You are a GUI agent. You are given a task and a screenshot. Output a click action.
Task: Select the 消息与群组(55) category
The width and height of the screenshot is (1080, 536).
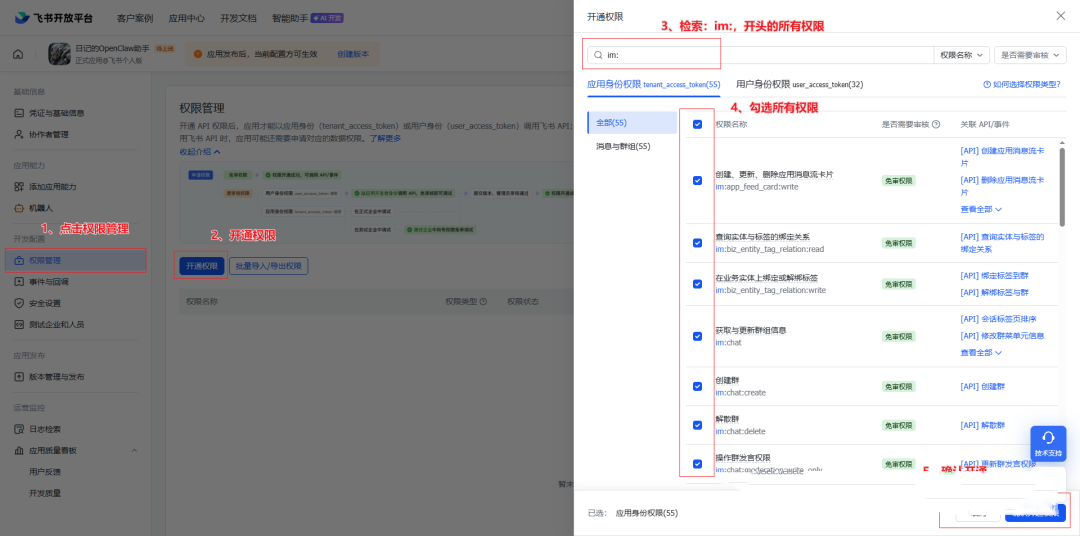click(x=623, y=146)
